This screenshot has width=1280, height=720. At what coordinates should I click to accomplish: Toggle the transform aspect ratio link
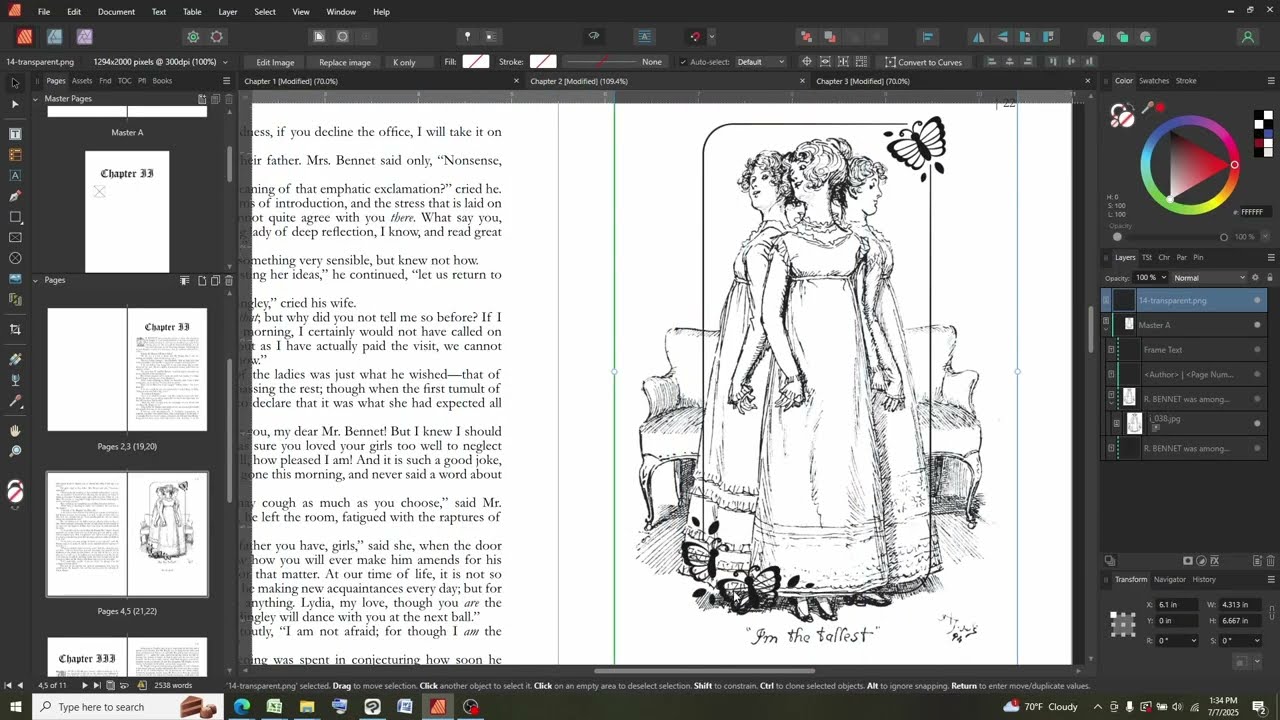tap(1272, 612)
